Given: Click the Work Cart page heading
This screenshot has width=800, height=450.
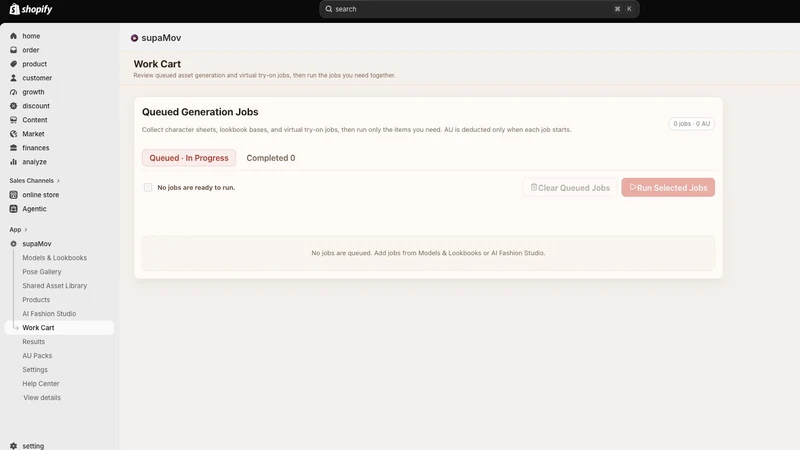Looking at the screenshot, I should [x=157, y=64].
